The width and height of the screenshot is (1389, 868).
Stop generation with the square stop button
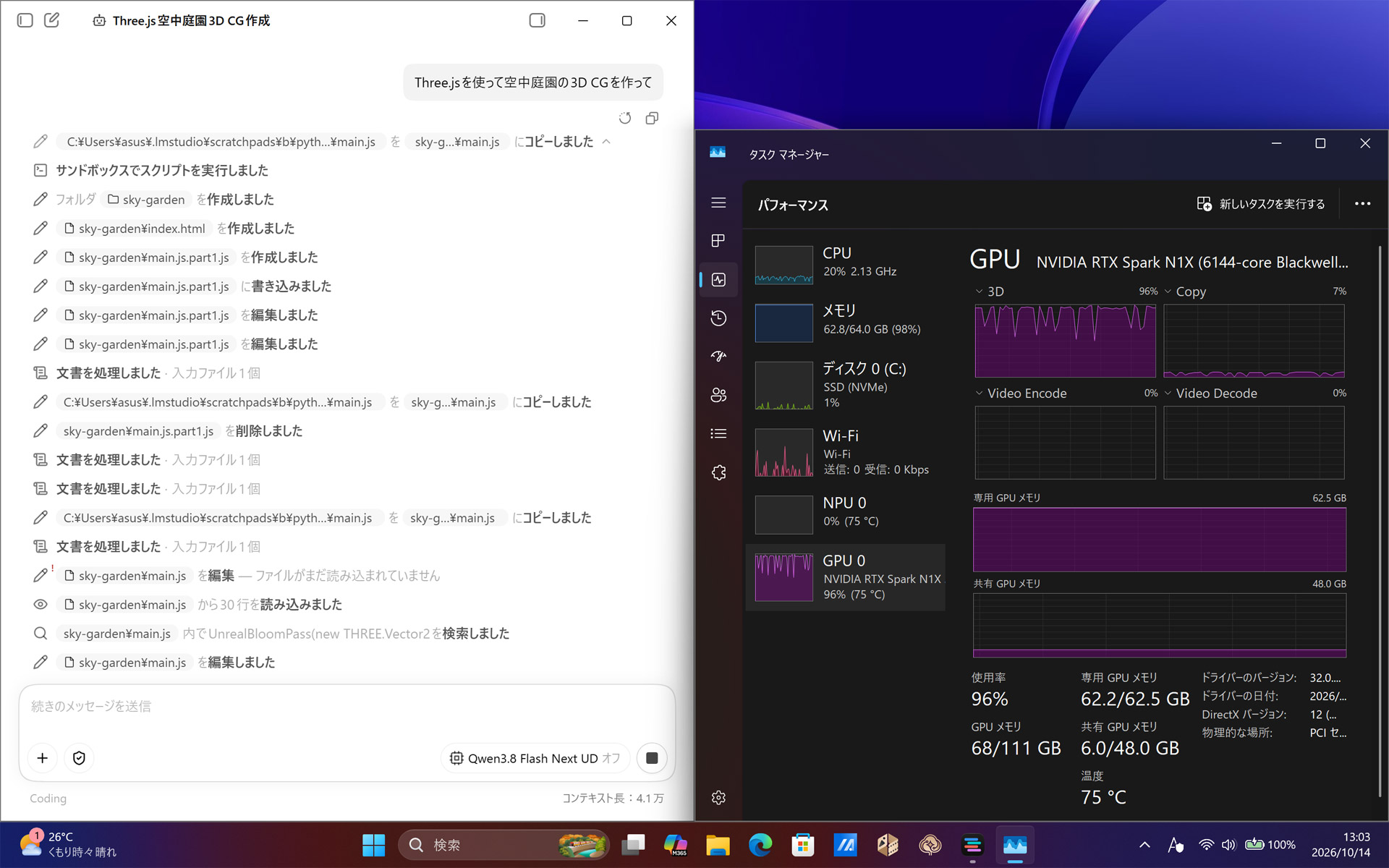(x=652, y=758)
